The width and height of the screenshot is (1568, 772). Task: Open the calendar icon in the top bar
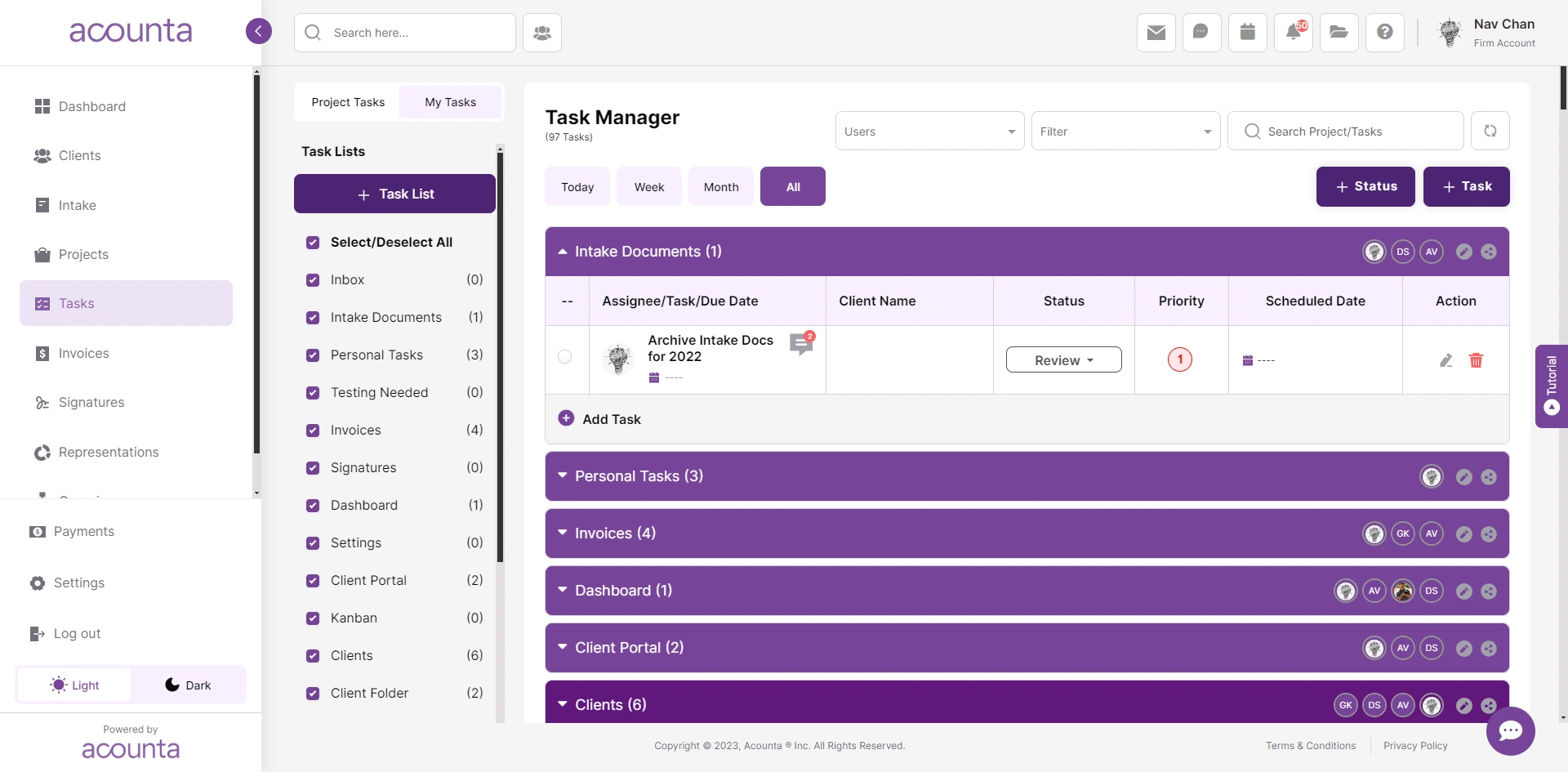1247,33
